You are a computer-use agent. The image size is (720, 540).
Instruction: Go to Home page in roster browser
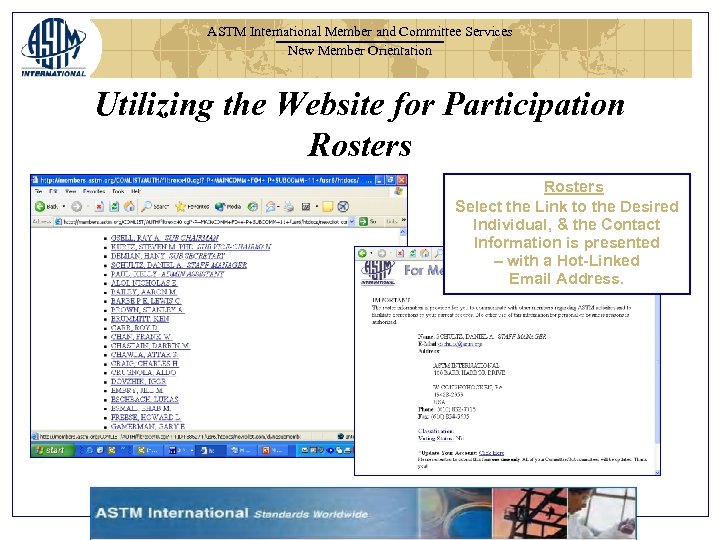pos(129,207)
